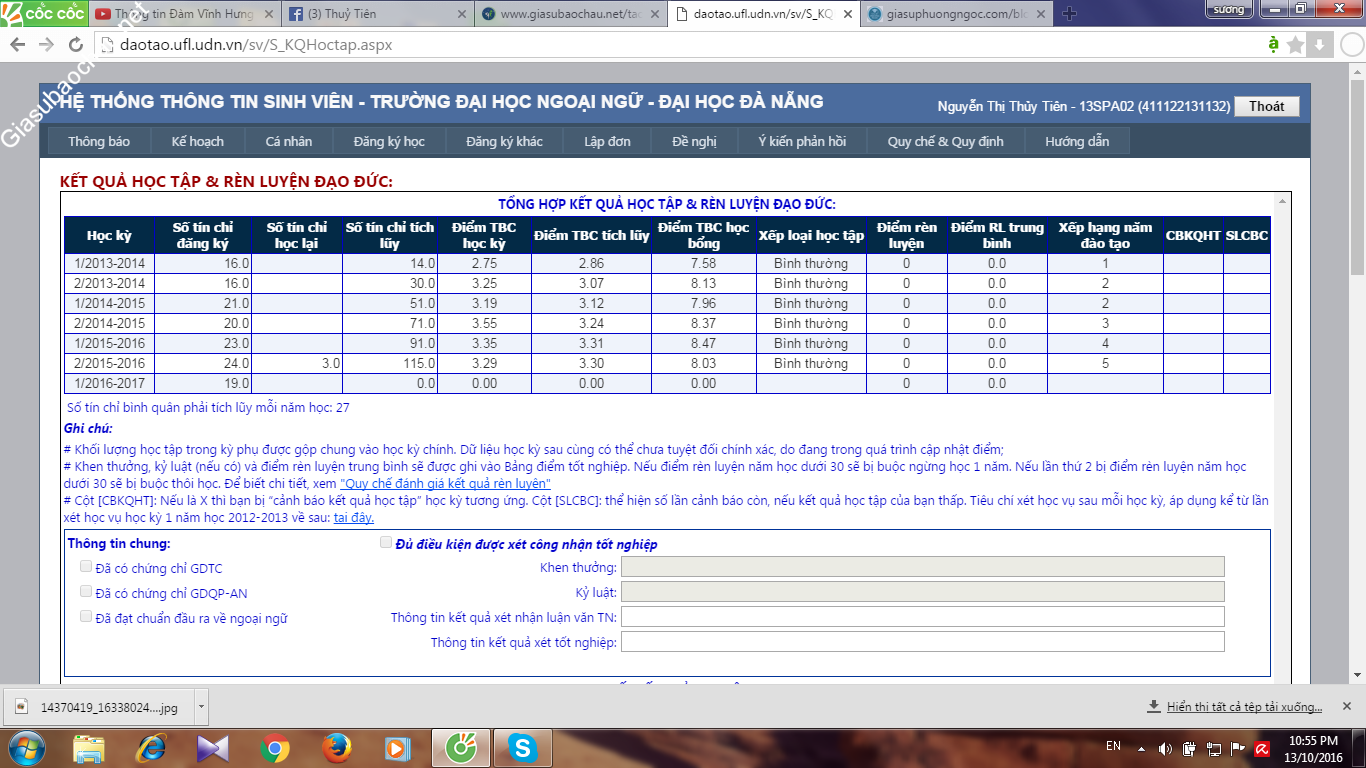Open 'Quy chế & Quy định' menu
1366x768 pixels.
(945, 141)
